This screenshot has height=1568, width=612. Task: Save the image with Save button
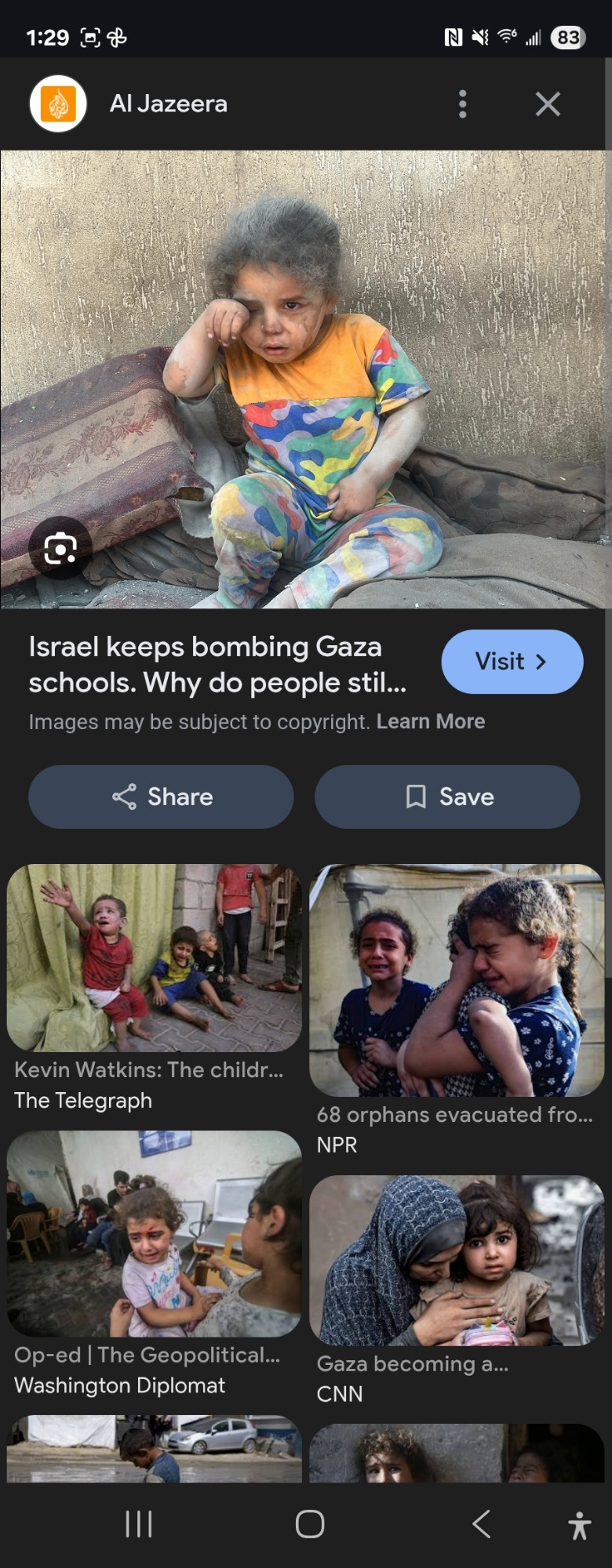[447, 797]
